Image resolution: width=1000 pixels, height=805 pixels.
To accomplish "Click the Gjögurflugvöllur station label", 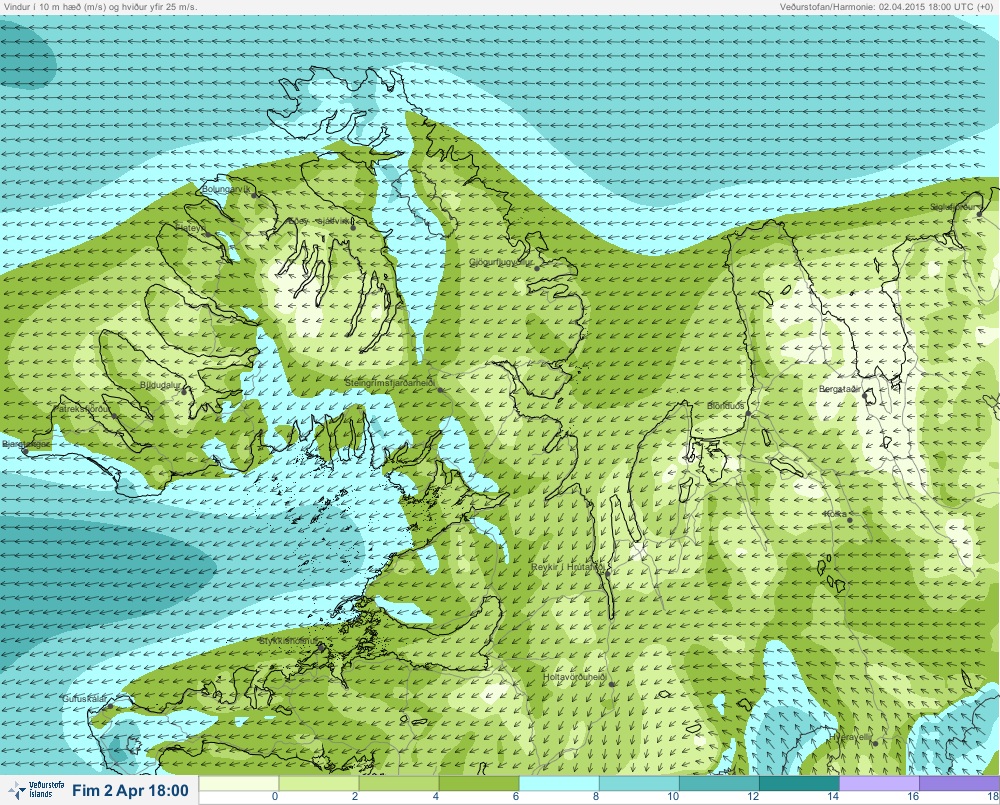I will tap(501, 262).
